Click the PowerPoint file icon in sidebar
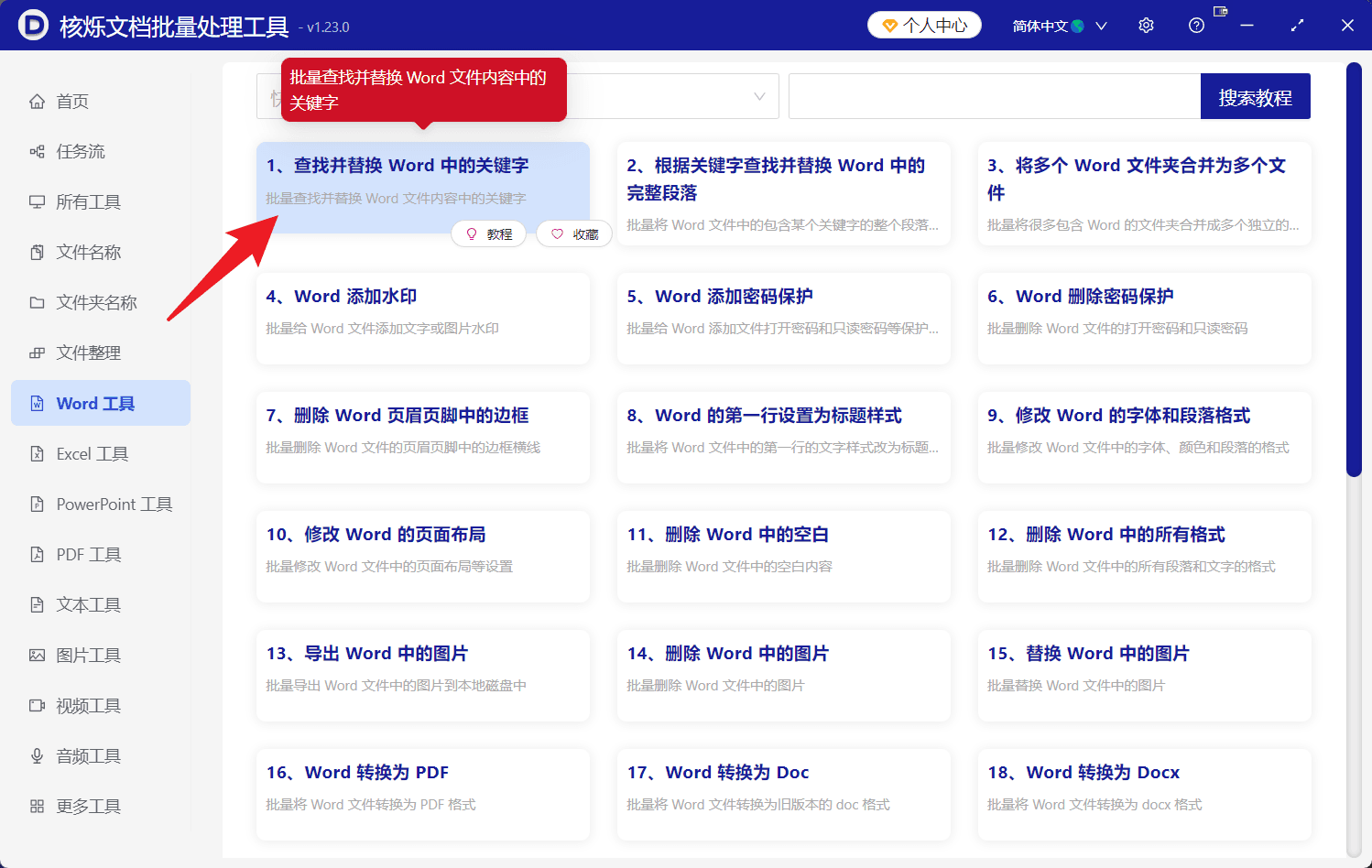1372x868 pixels. coord(37,505)
